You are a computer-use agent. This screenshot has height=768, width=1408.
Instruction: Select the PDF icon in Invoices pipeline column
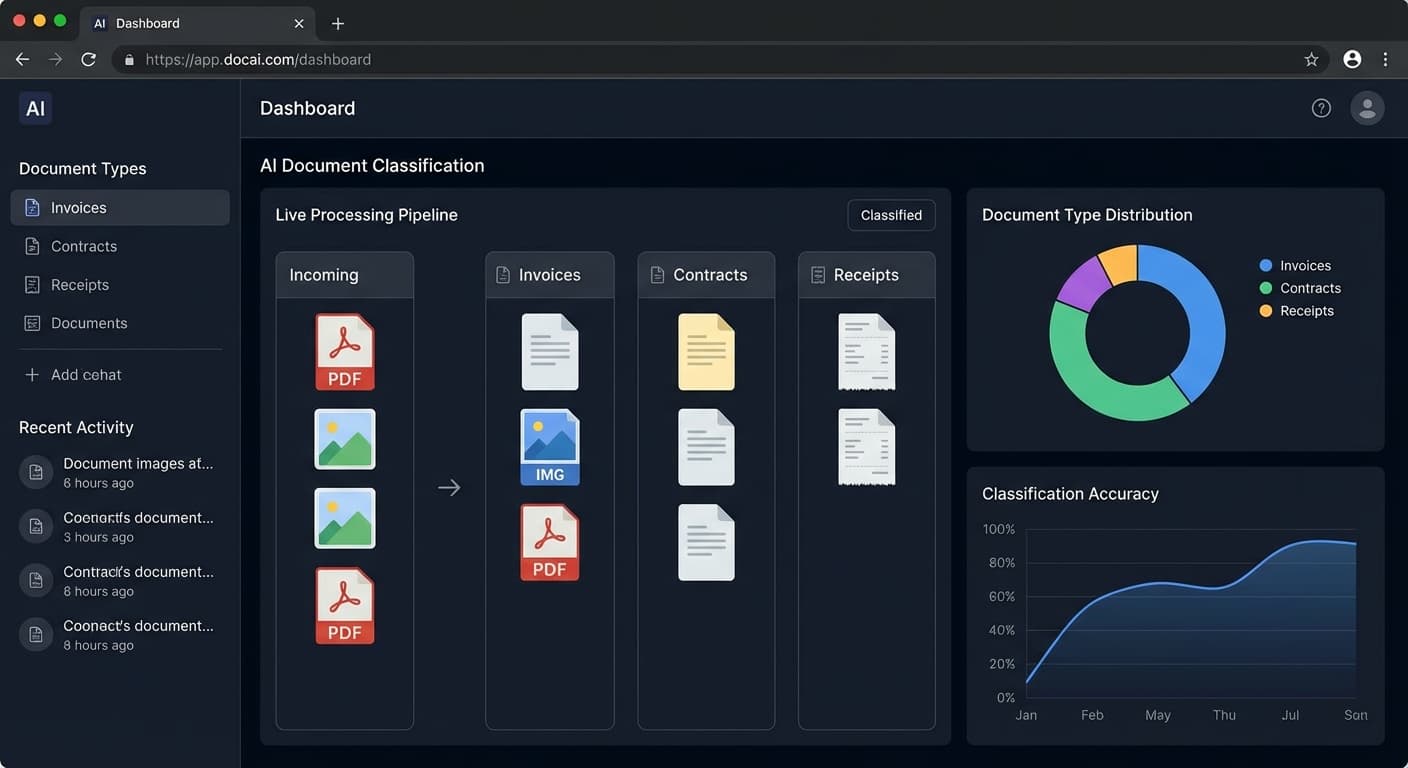click(x=550, y=542)
